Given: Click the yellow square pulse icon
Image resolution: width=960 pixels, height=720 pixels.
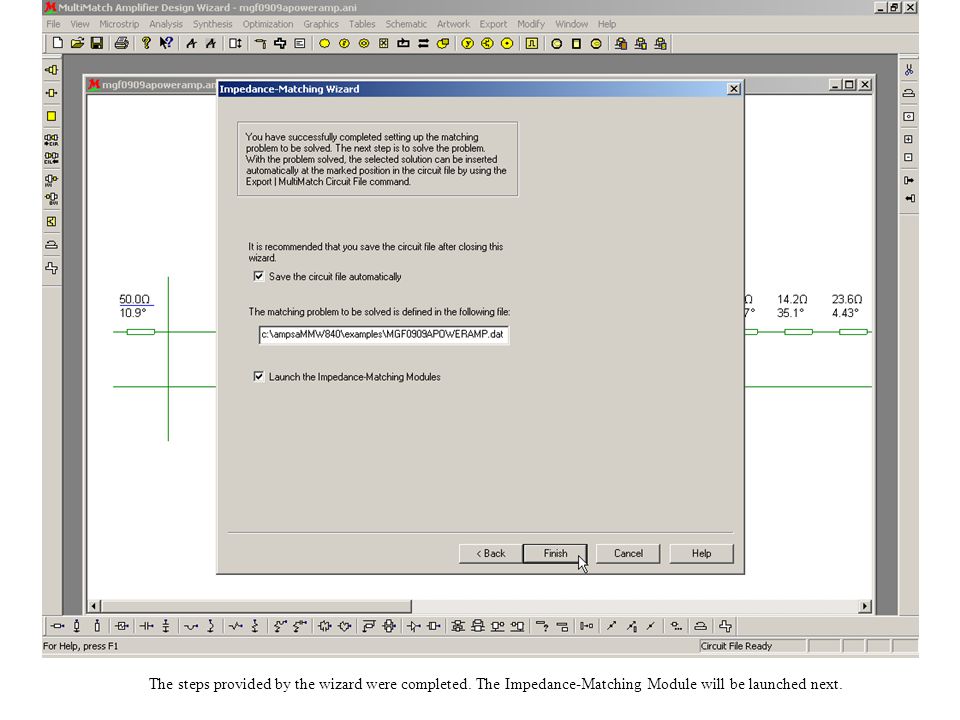Looking at the screenshot, I should 531,43.
